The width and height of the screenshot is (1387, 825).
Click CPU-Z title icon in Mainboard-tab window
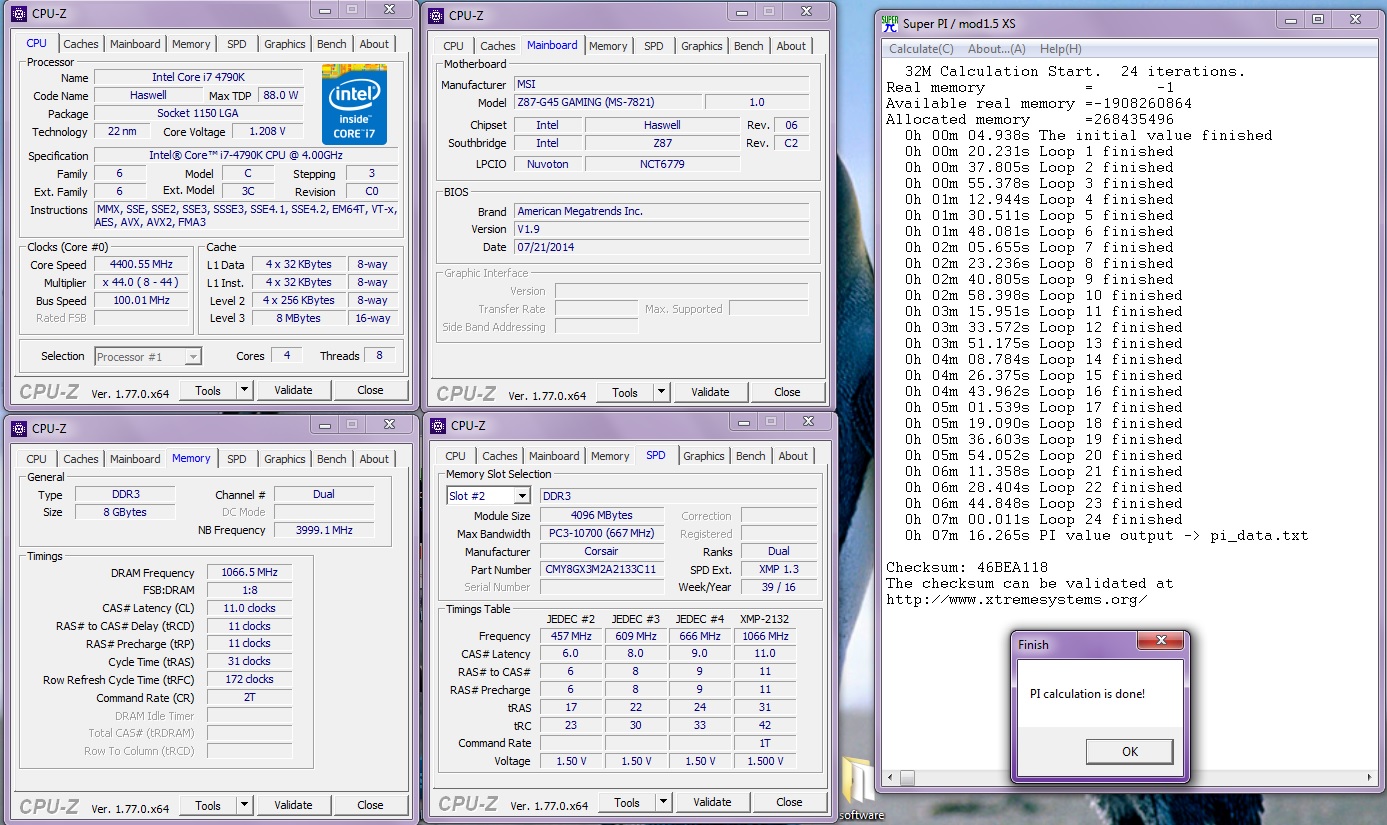(437, 15)
